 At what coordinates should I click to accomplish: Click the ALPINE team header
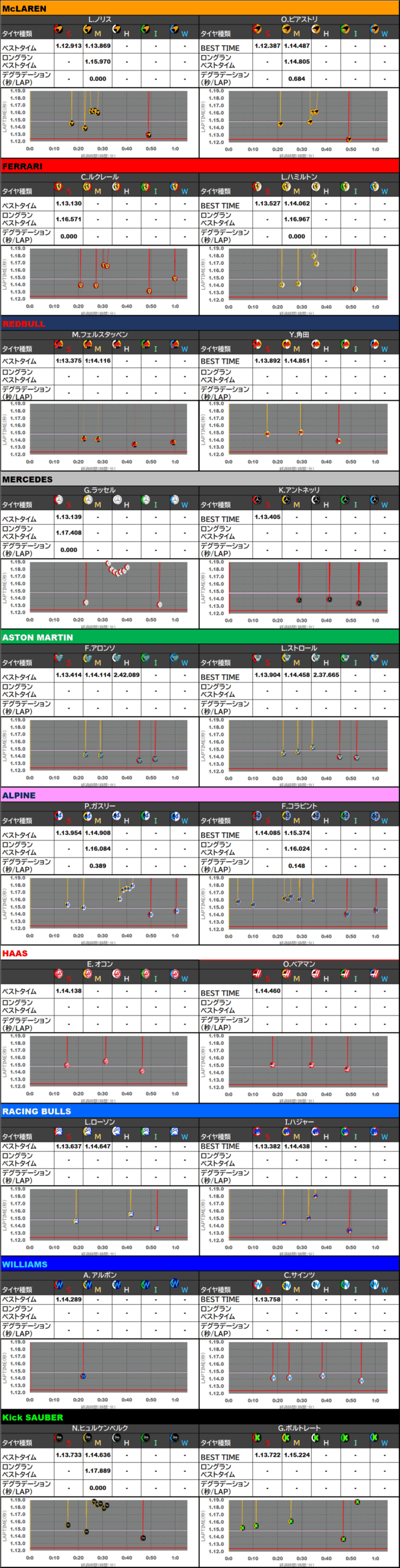[200, 795]
